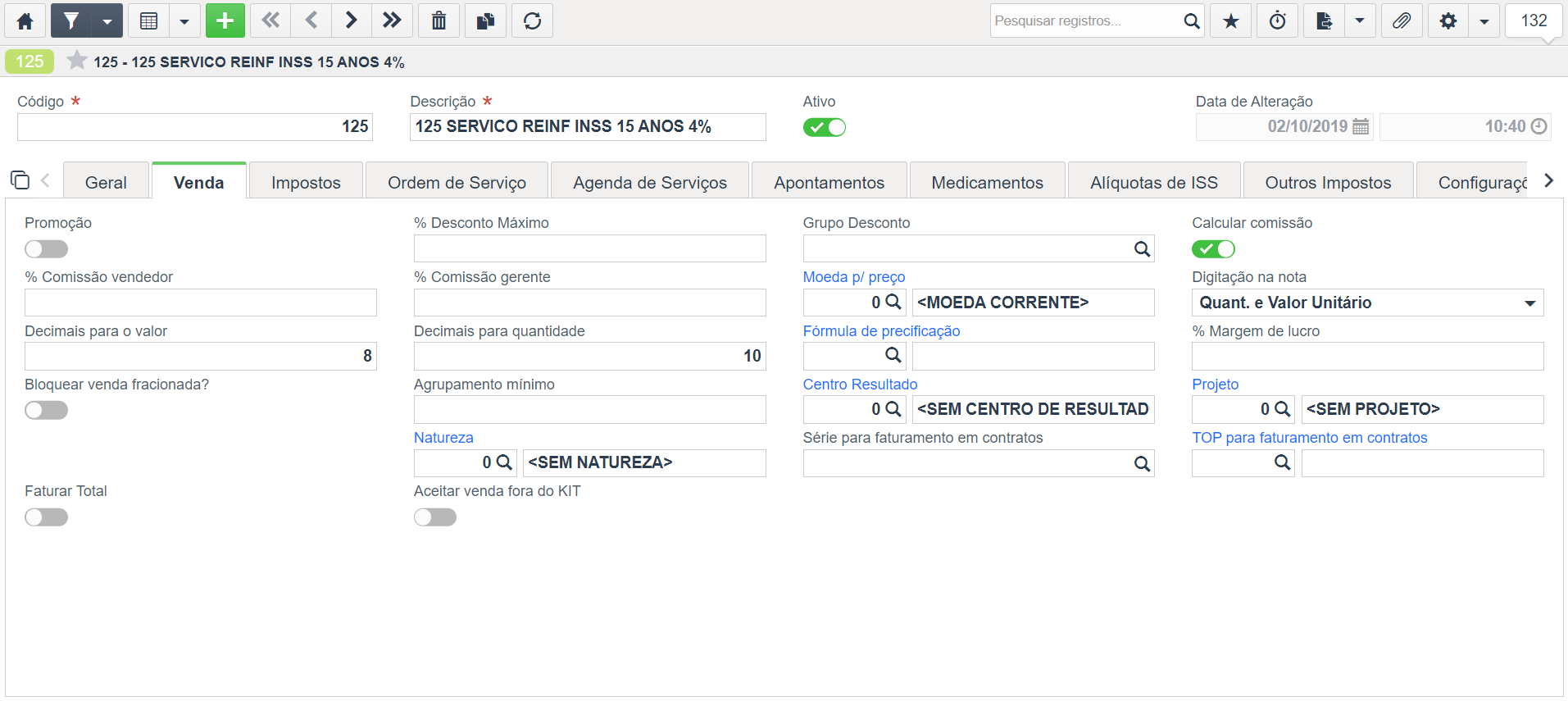
Task: Click the % Desconto Máximo field
Action: click(x=590, y=249)
